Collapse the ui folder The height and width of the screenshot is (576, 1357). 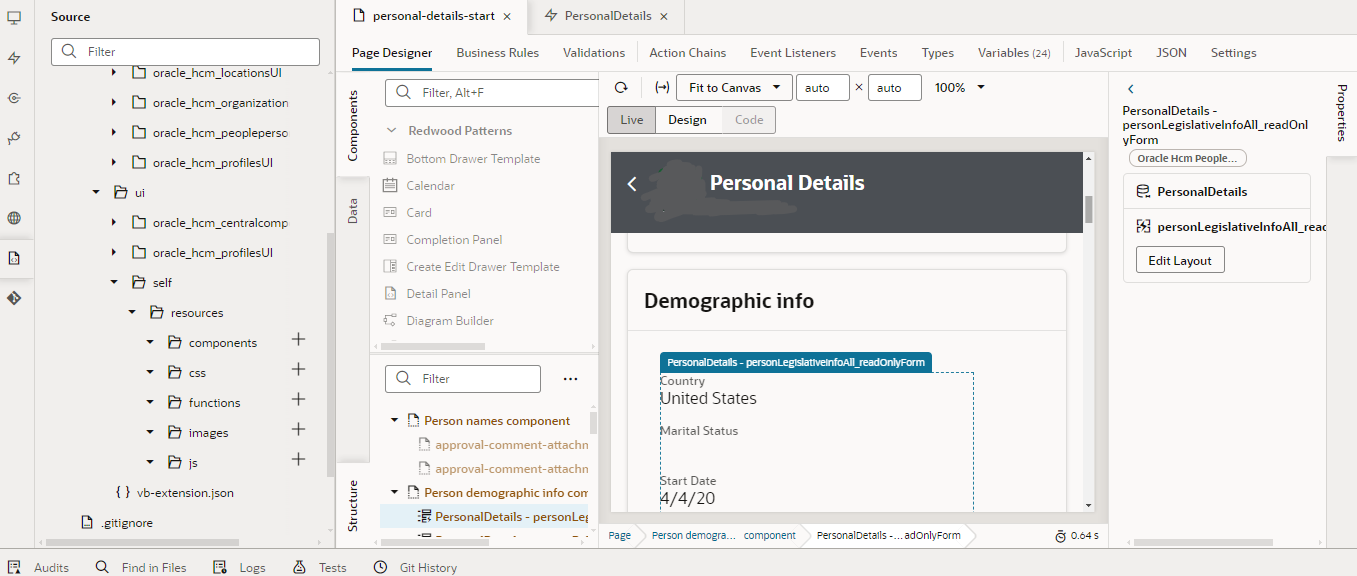click(x=96, y=192)
